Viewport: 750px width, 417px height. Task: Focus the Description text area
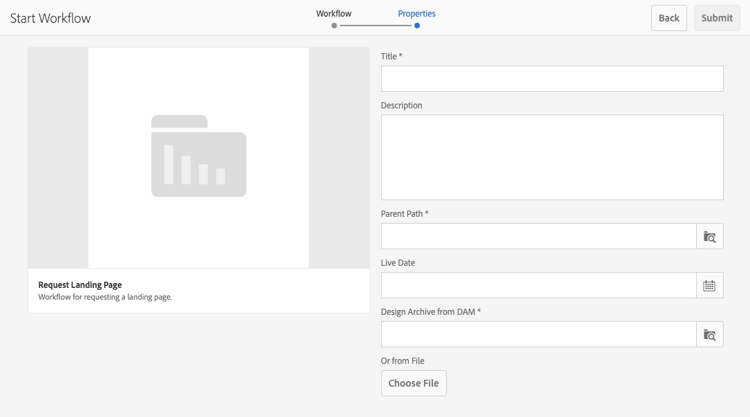(x=552, y=157)
